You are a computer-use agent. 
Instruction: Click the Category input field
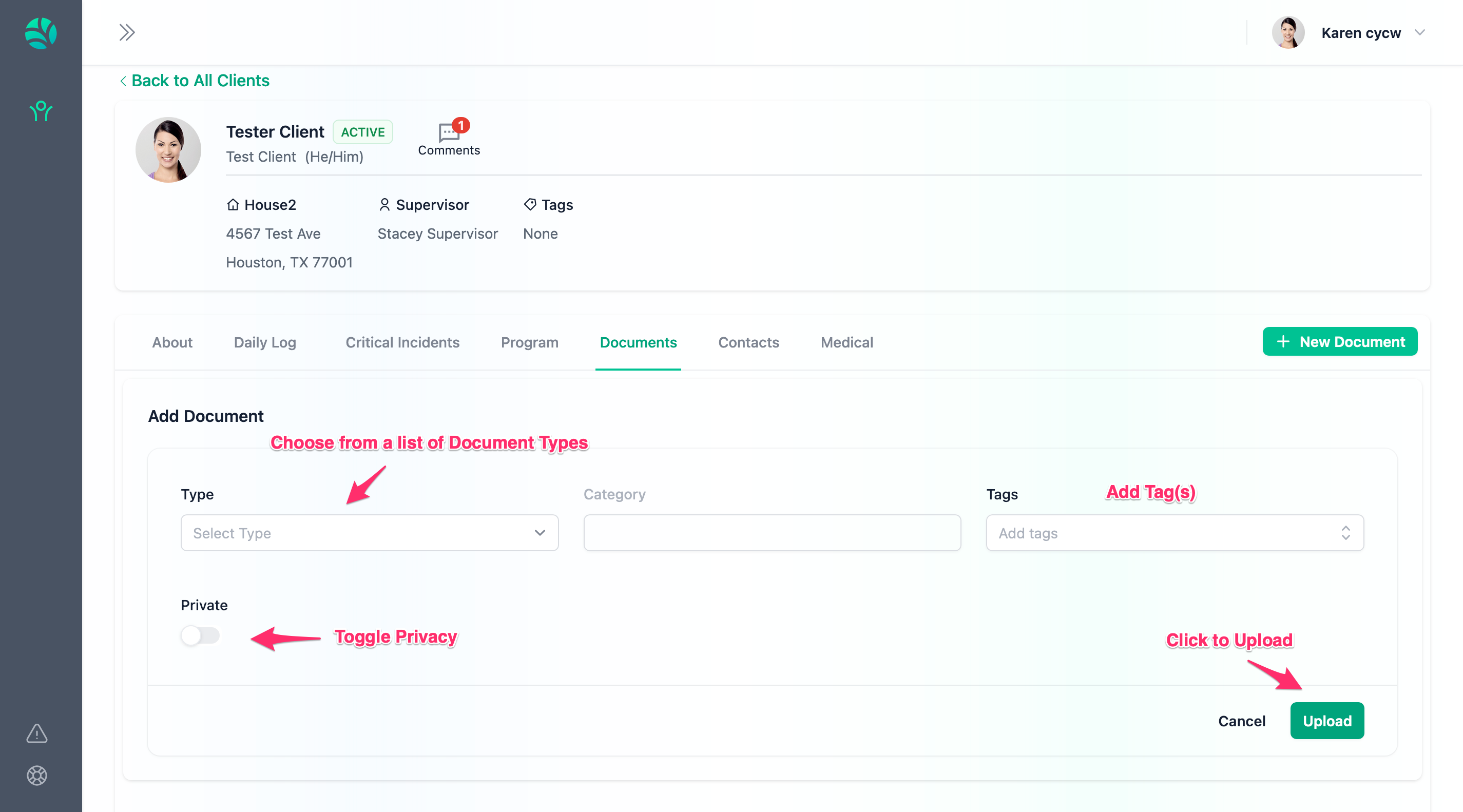coord(772,533)
